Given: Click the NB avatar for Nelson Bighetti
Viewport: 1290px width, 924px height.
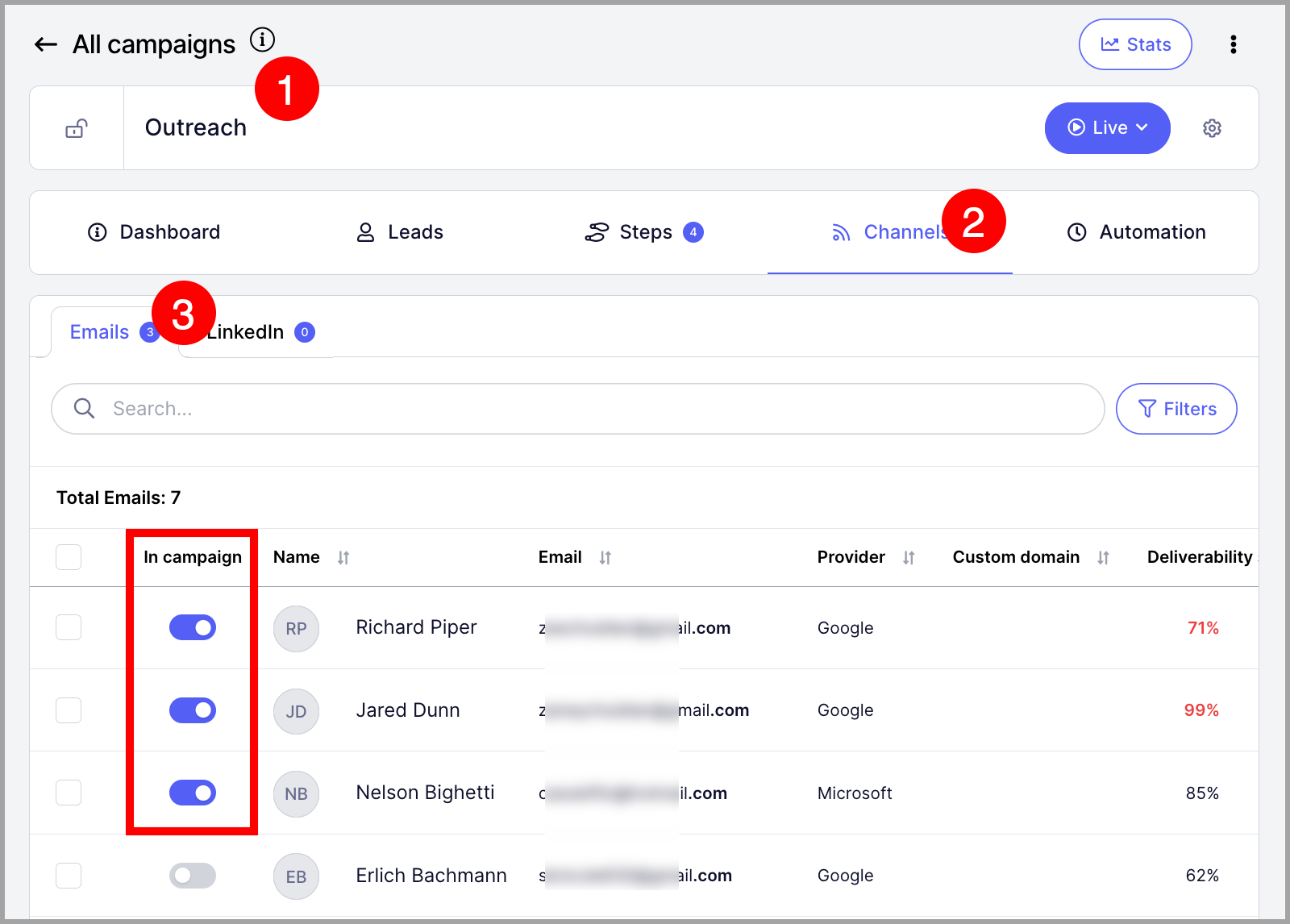Looking at the screenshot, I should tap(296, 793).
